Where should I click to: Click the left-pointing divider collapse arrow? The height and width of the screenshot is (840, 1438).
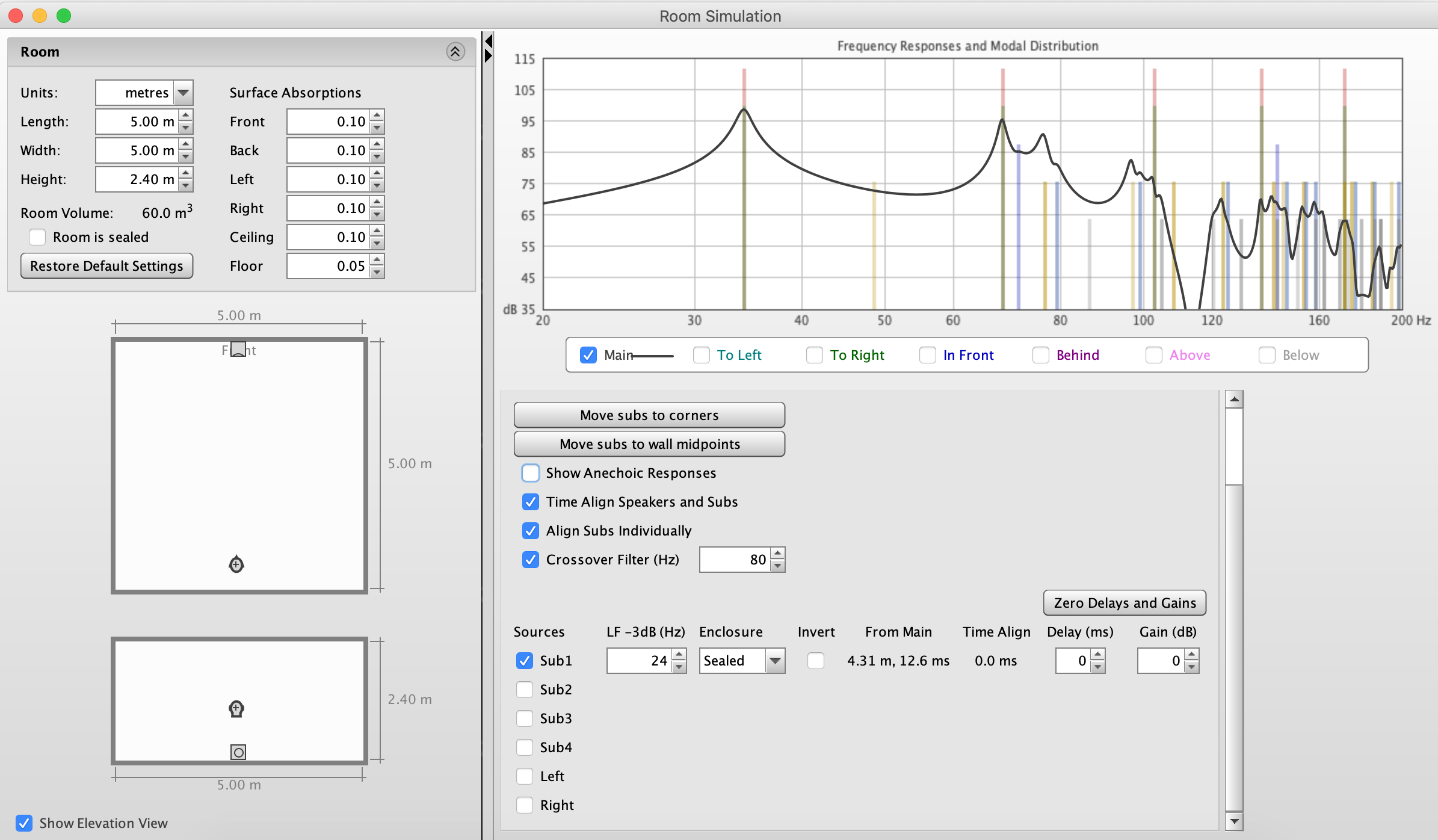pos(489,41)
